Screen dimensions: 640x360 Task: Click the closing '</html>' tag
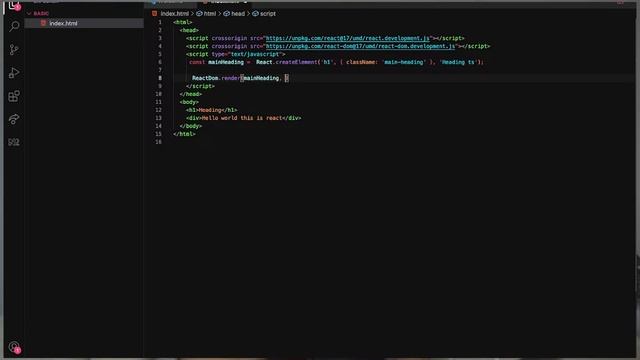pos(184,134)
